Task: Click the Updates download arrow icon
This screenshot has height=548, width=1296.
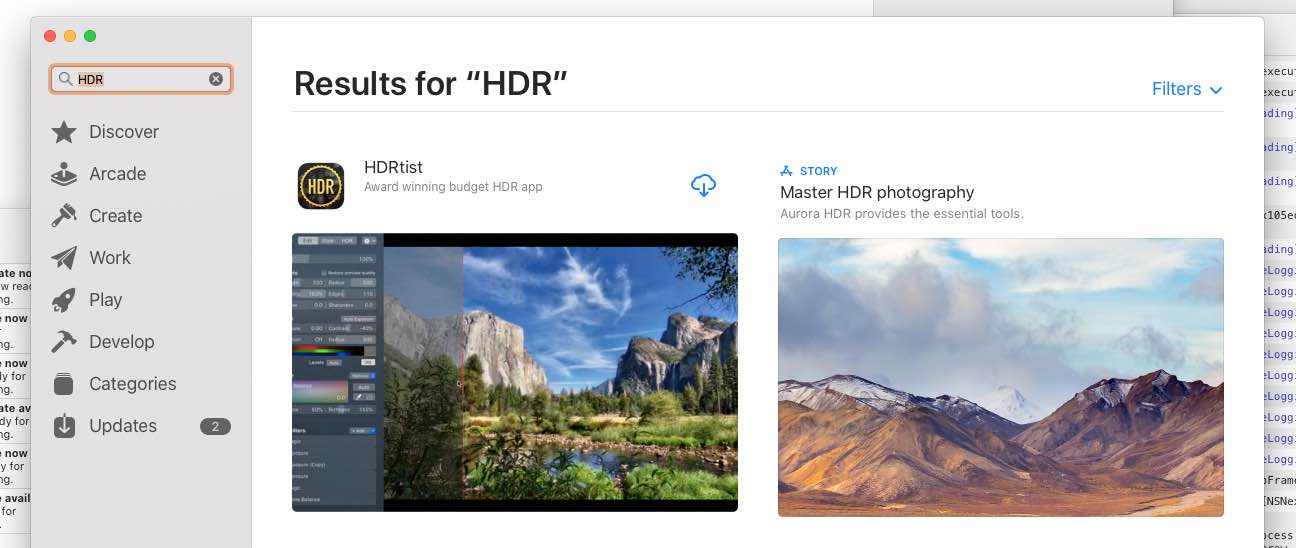Action: (64, 426)
